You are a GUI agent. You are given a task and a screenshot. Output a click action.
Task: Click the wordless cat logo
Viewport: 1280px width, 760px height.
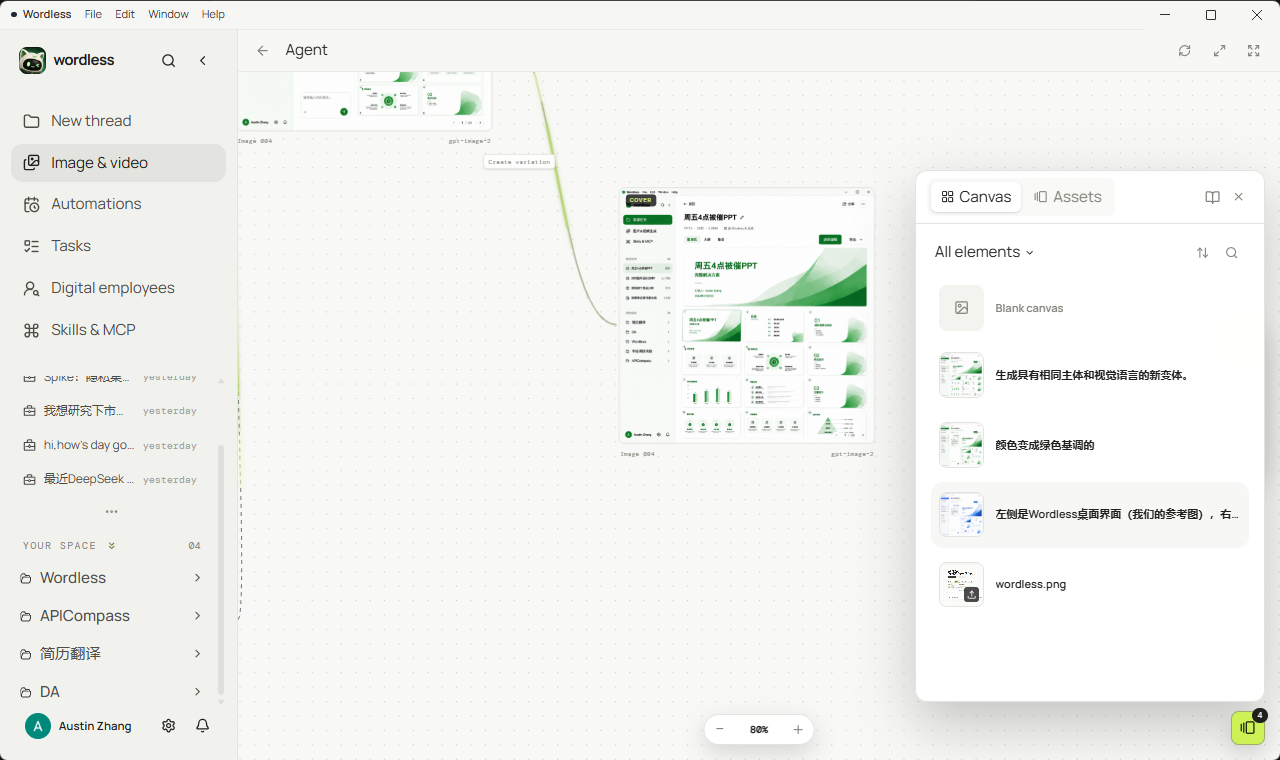(32, 60)
